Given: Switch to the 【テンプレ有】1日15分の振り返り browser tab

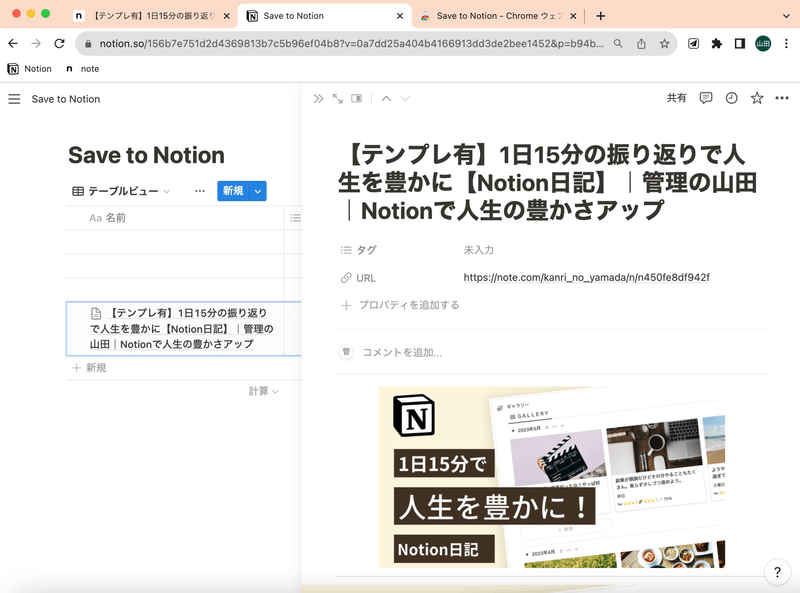Looking at the screenshot, I should click(152, 16).
